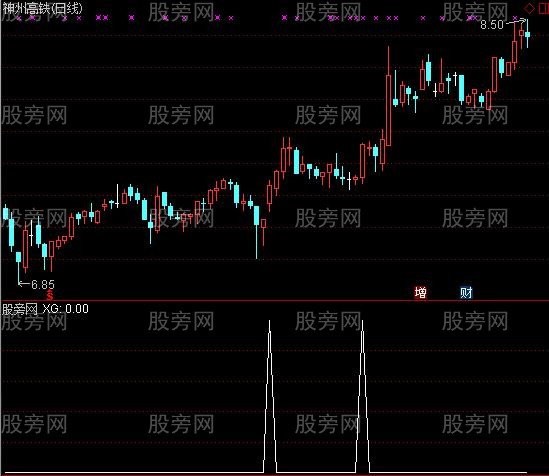Open the 财 financial info marker
549x476 pixels.
pyautogui.click(x=466, y=292)
